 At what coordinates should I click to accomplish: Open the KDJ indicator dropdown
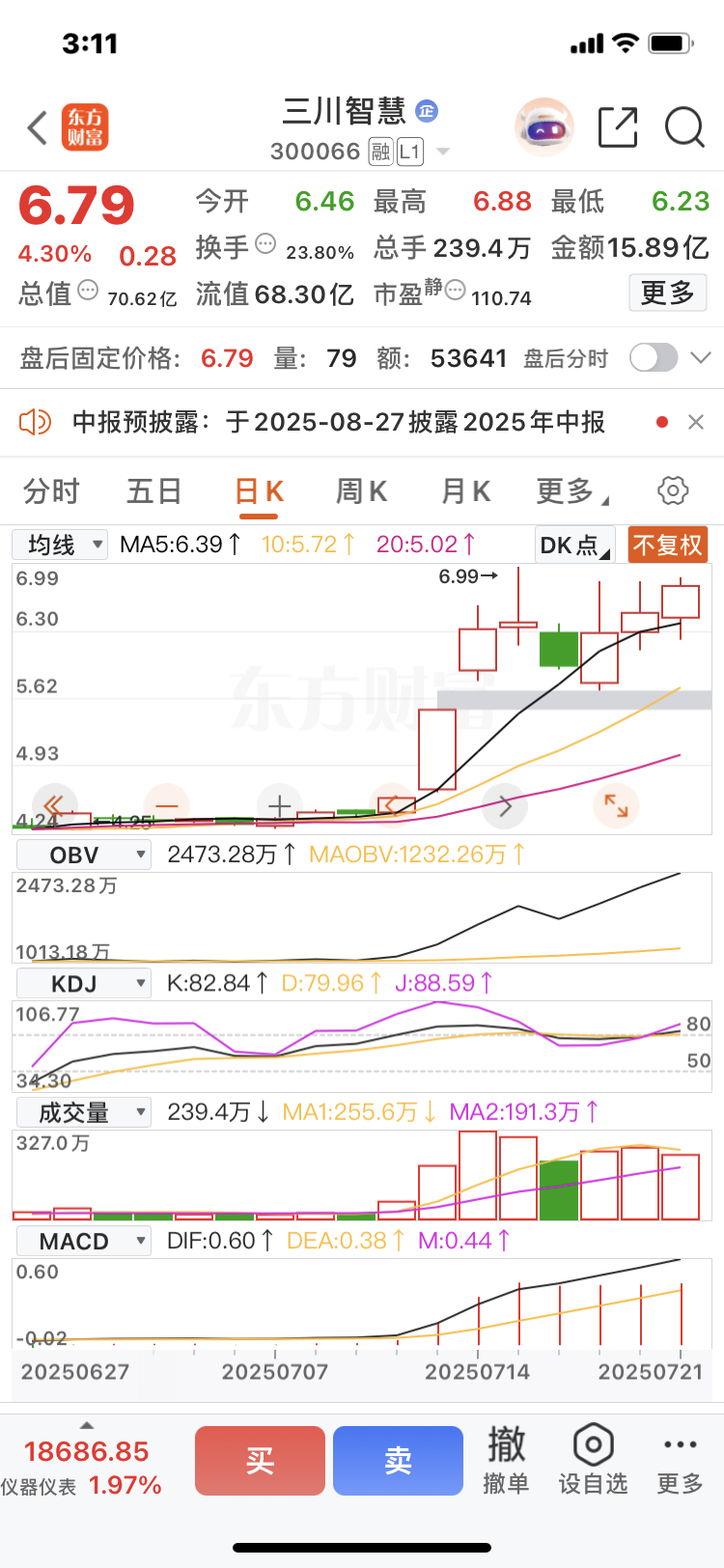[x=84, y=984]
